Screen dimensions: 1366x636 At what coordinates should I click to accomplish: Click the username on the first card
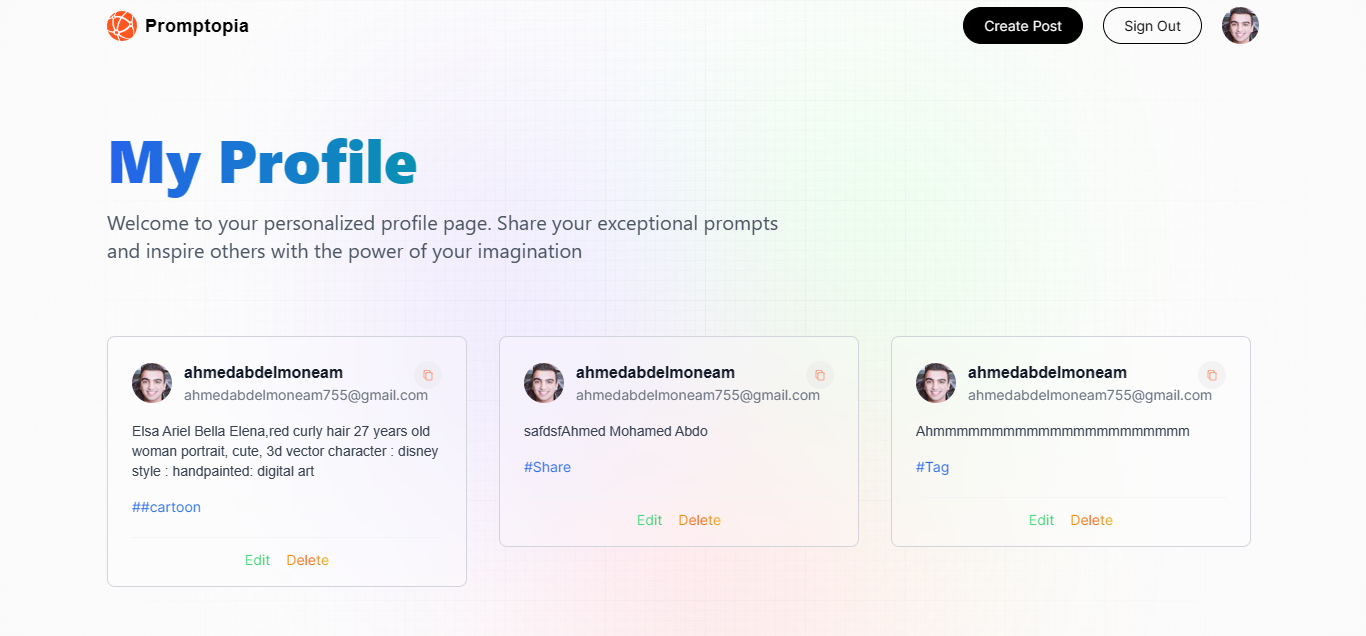click(263, 372)
